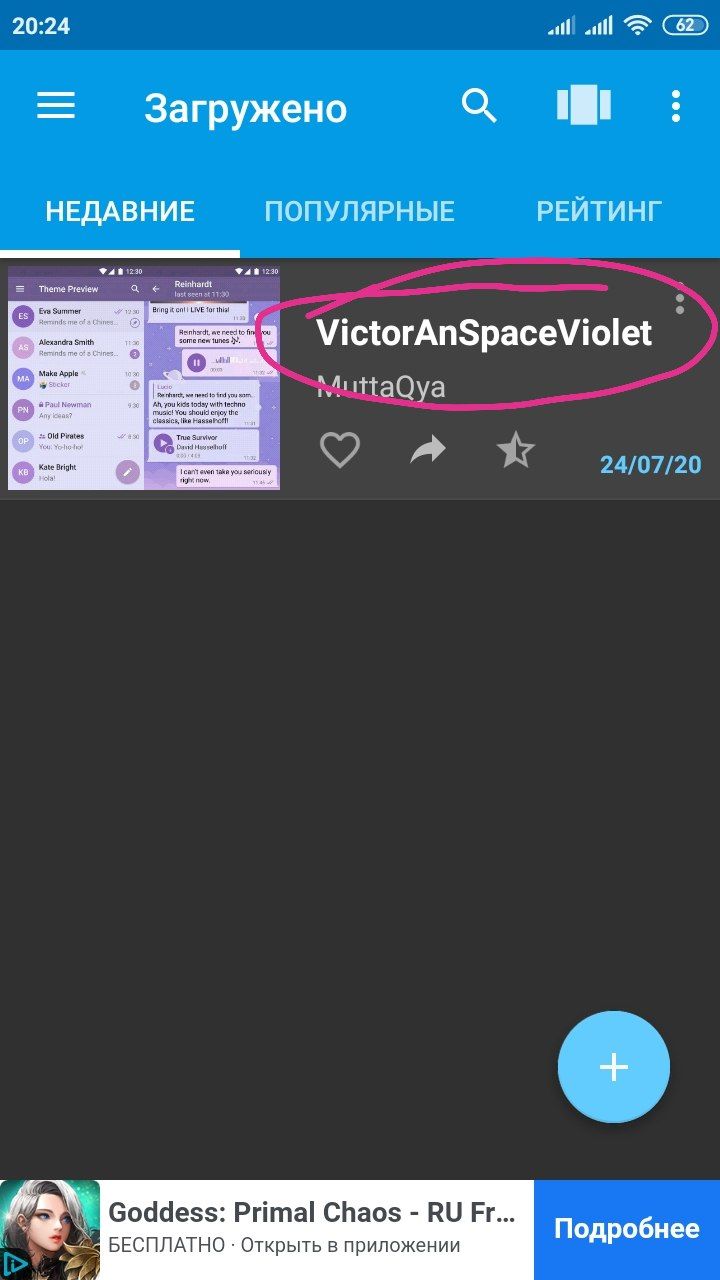Like the theme with the heart icon
Screen dimensions: 720x1280
[339, 451]
